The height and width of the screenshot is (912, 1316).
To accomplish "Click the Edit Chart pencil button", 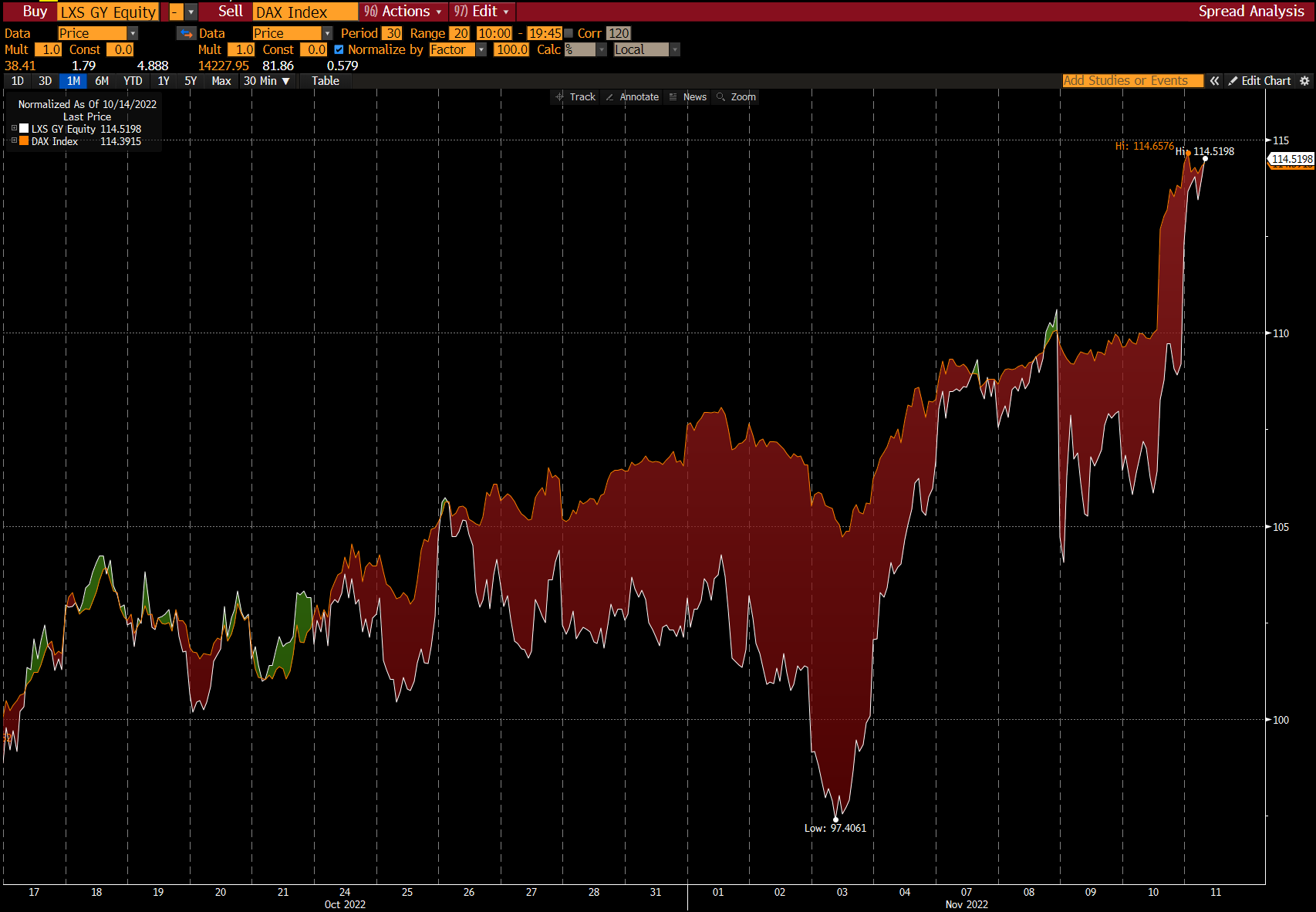I will point(1259,81).
